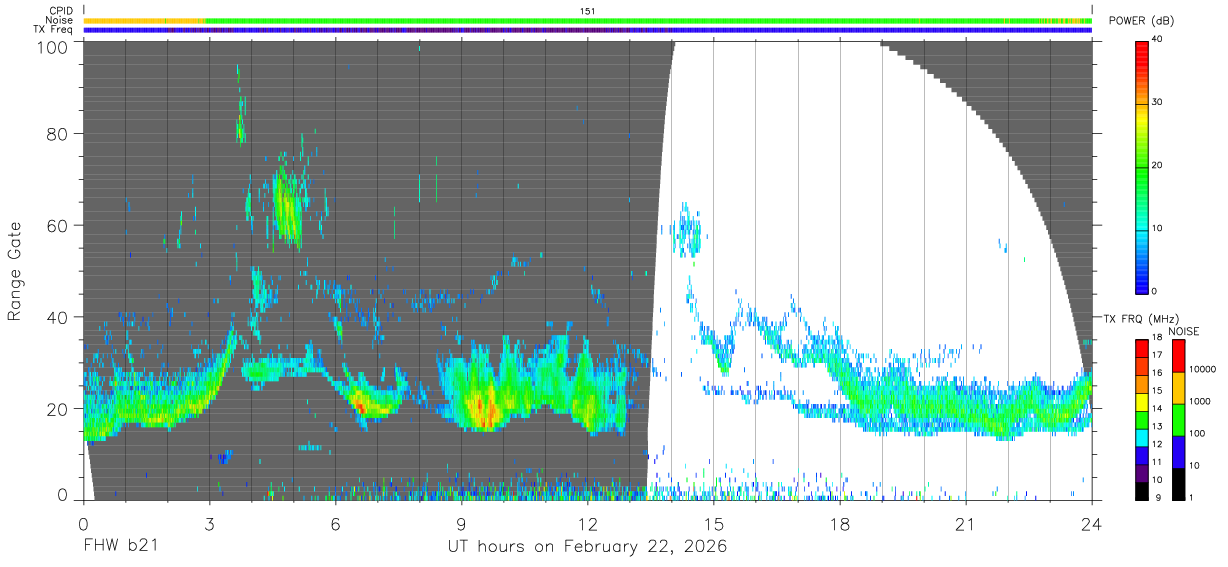
Task: Click the POWER (dB) colorbar title
Action: tap(1142, 21)
